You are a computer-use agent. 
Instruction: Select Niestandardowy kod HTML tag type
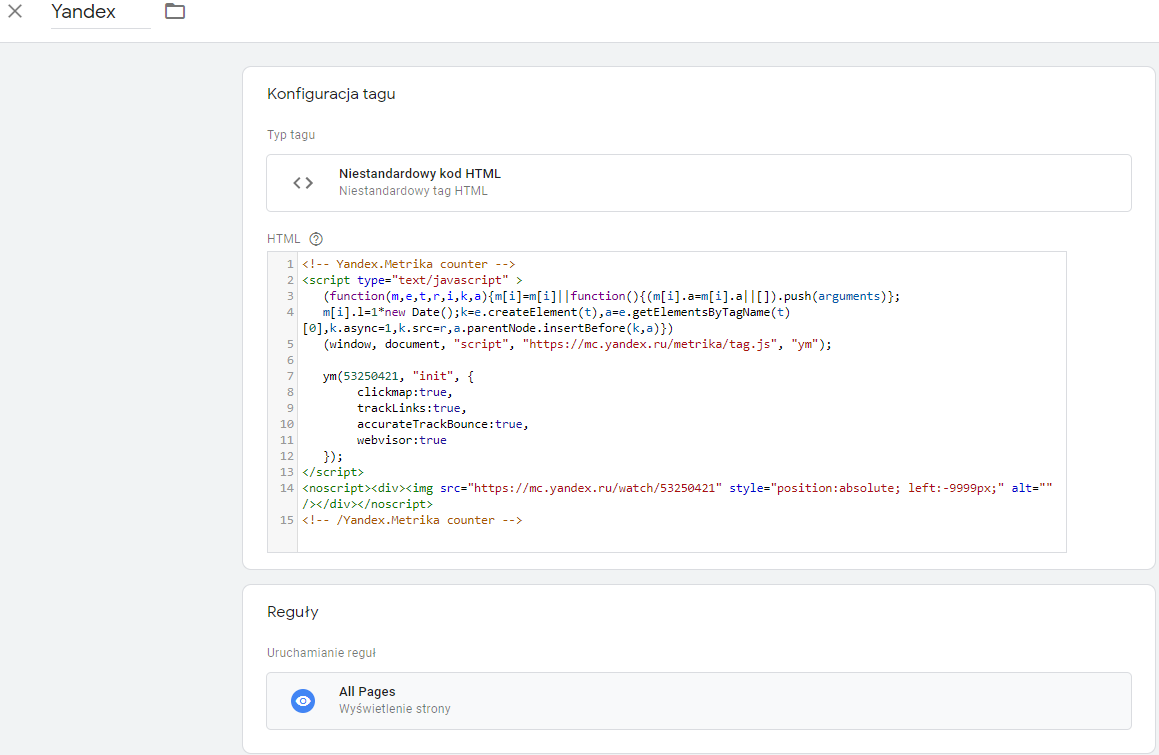coord(699,183)
